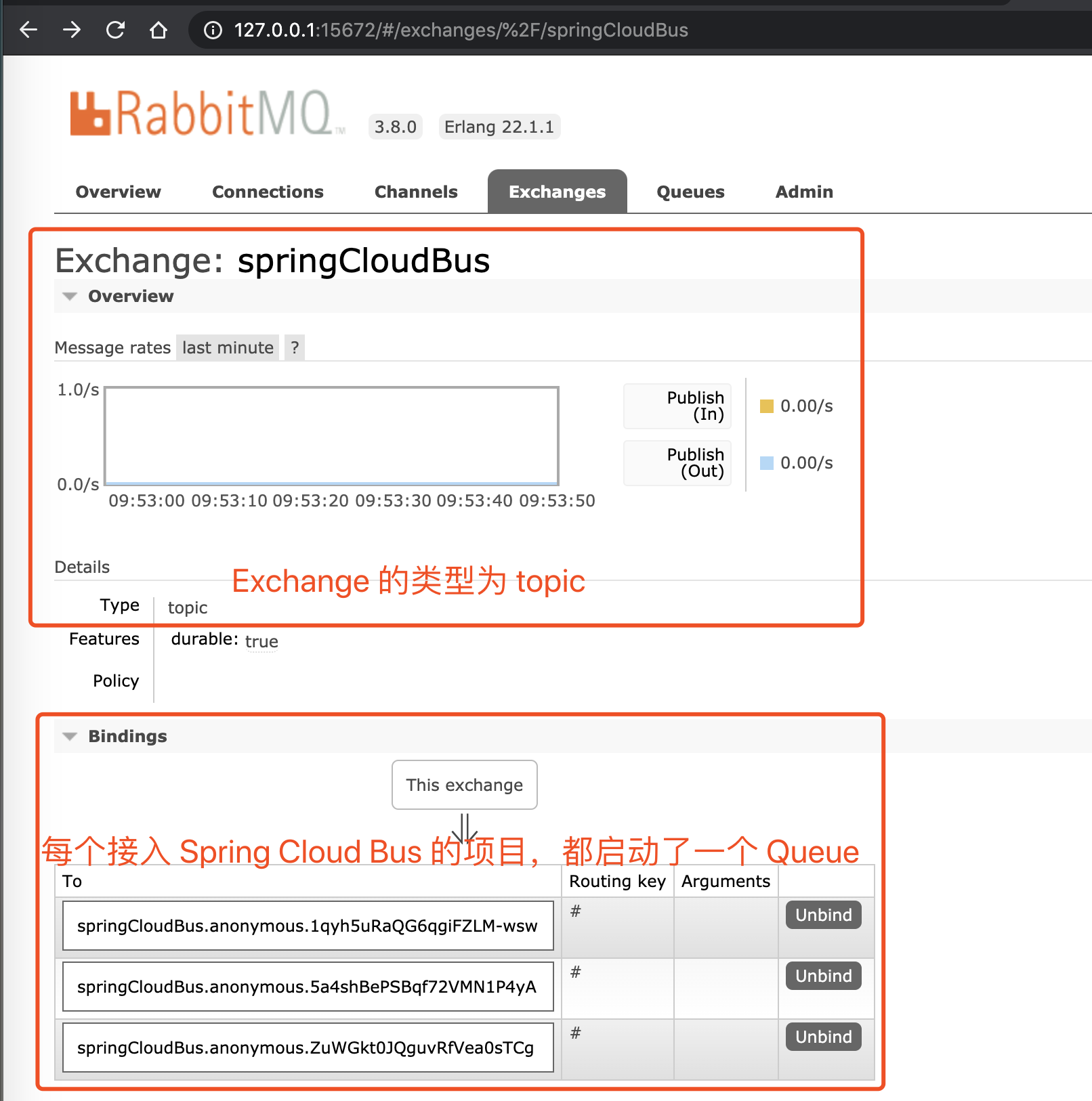Click the version label 3.8.0

tap(396, 127)
